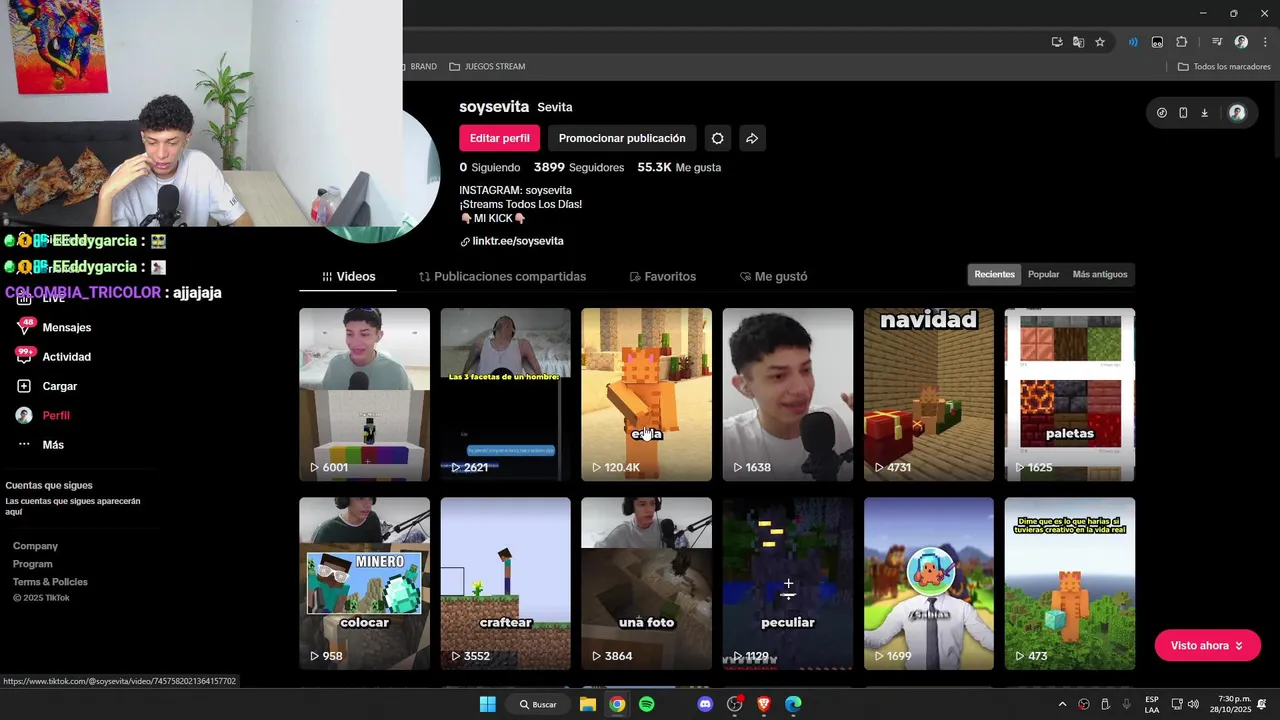The image size is (1280, 720).
Task: Click the translate page icon in address bar
Action: tap(1078, 42)
